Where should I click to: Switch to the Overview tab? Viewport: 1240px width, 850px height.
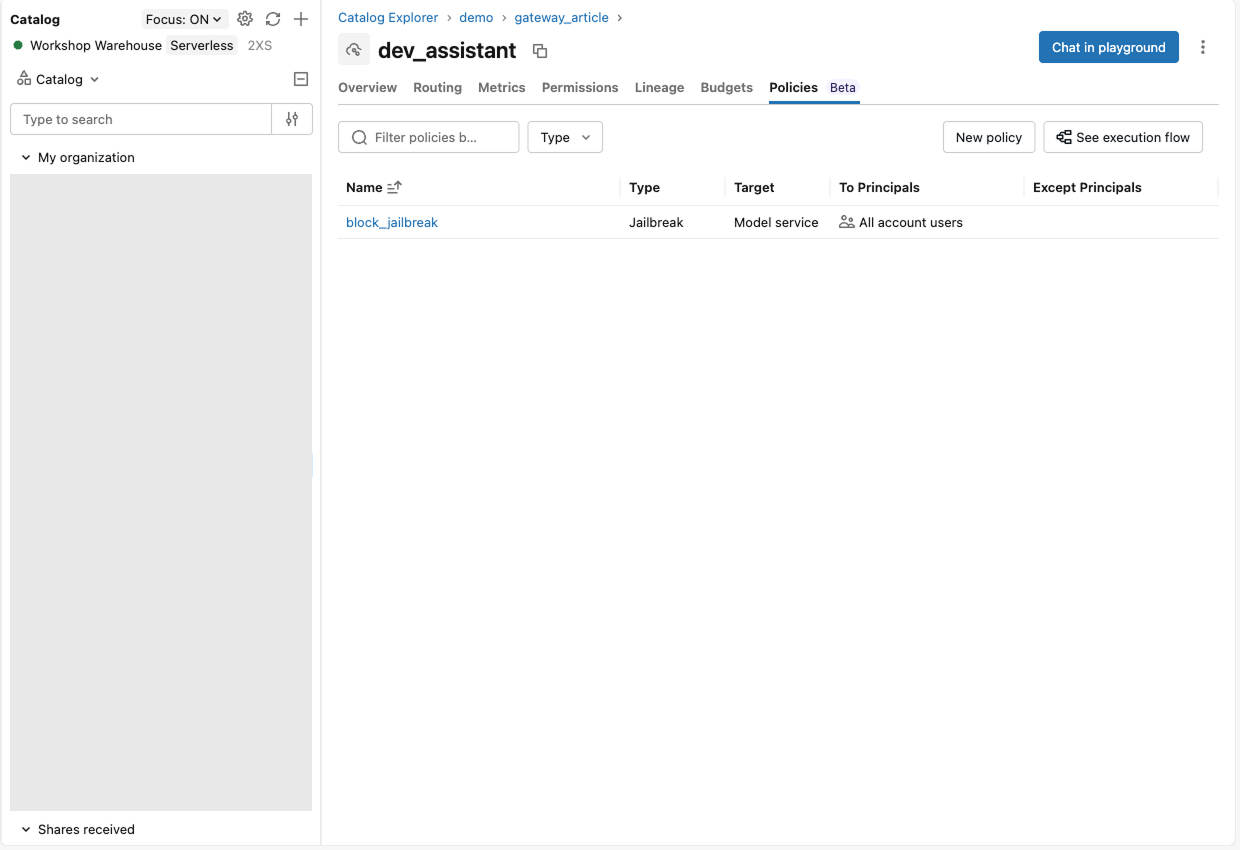(367, 87)
